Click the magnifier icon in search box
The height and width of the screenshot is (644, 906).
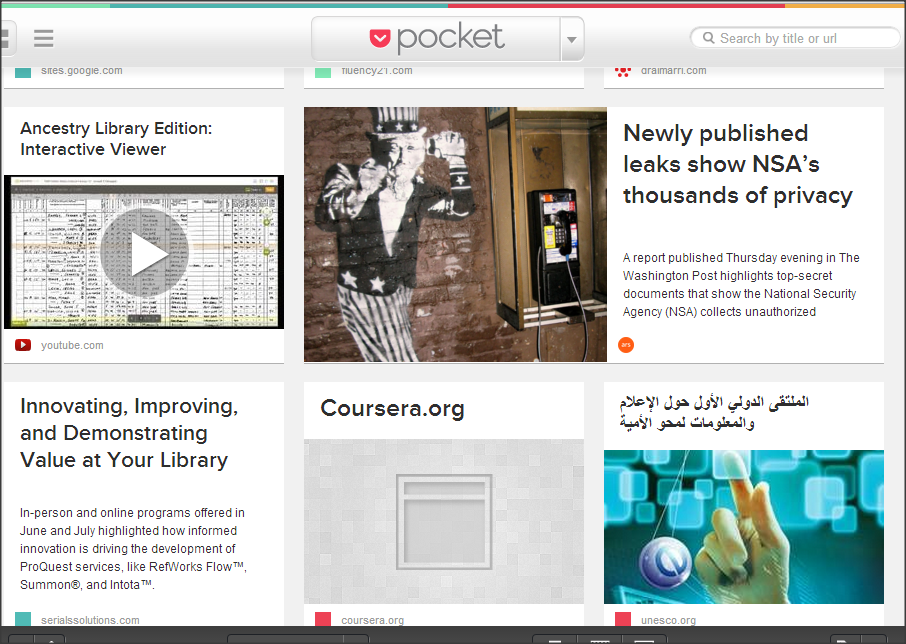(708, 38)
